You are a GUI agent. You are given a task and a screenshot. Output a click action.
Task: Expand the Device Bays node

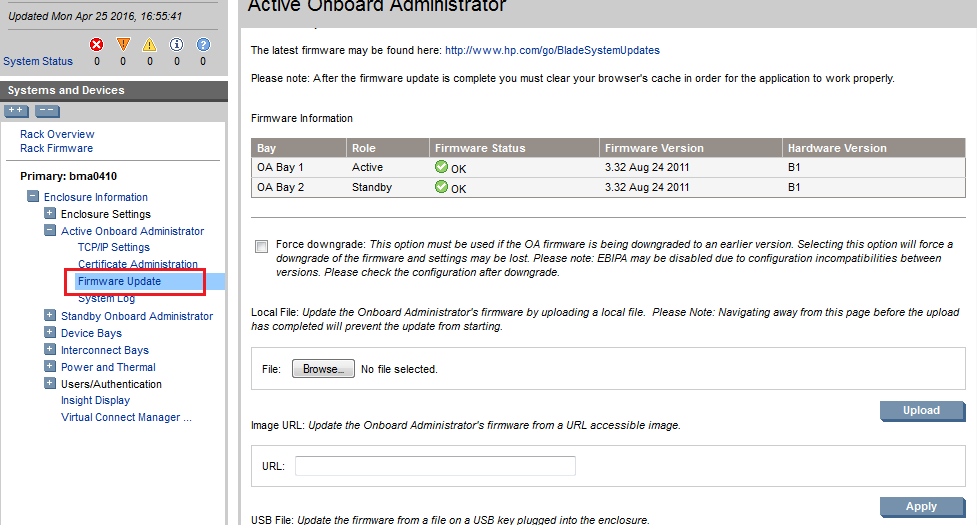50,332
